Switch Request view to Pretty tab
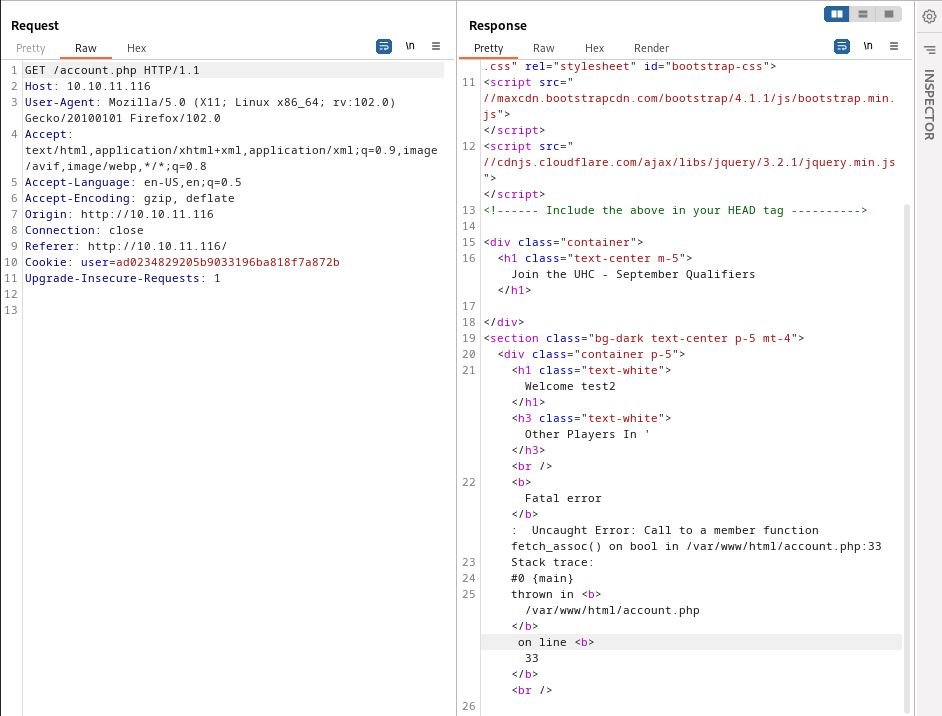The height and width of the screenshot is (716, 942). (x=31, y=48)
